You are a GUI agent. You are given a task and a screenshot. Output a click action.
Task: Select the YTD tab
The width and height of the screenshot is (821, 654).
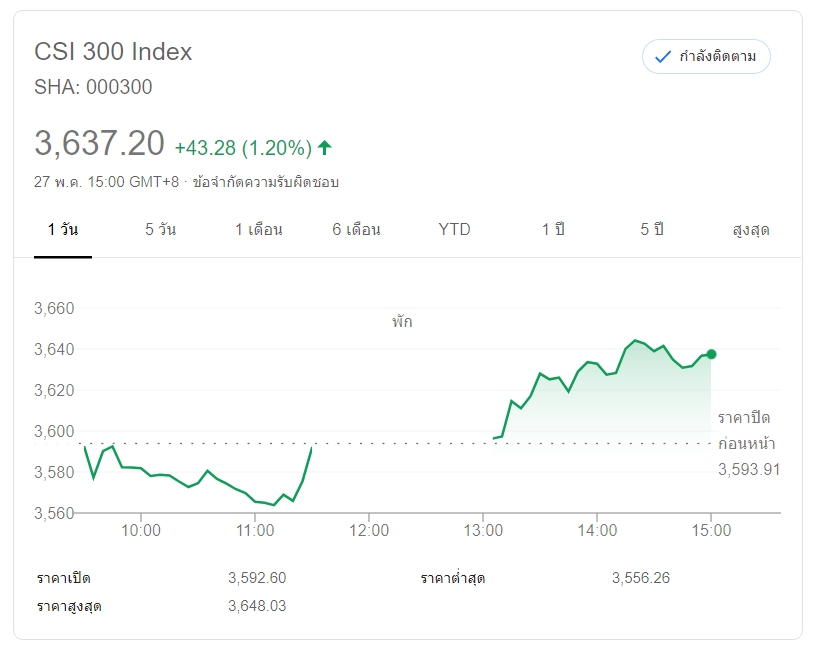tap(454, 230)
